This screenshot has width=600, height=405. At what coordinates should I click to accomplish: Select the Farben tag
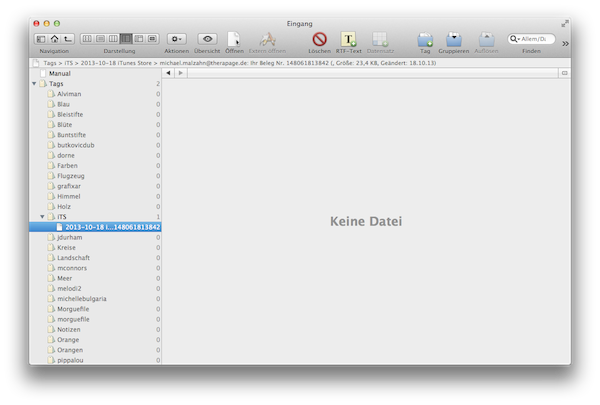pyautogui.click(x=95, y=166)
